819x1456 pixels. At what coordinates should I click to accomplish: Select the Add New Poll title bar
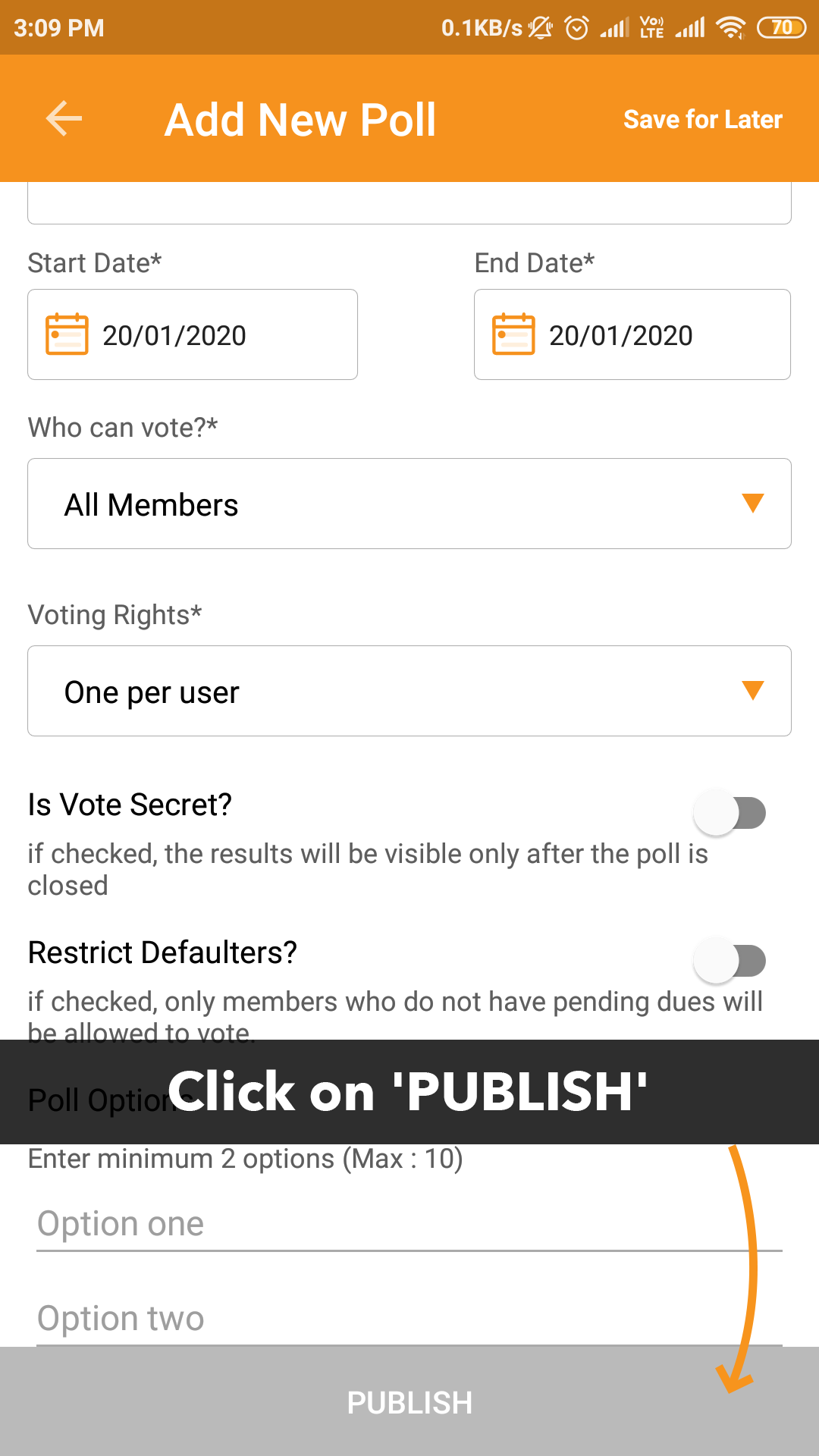(x=300, y=118)
